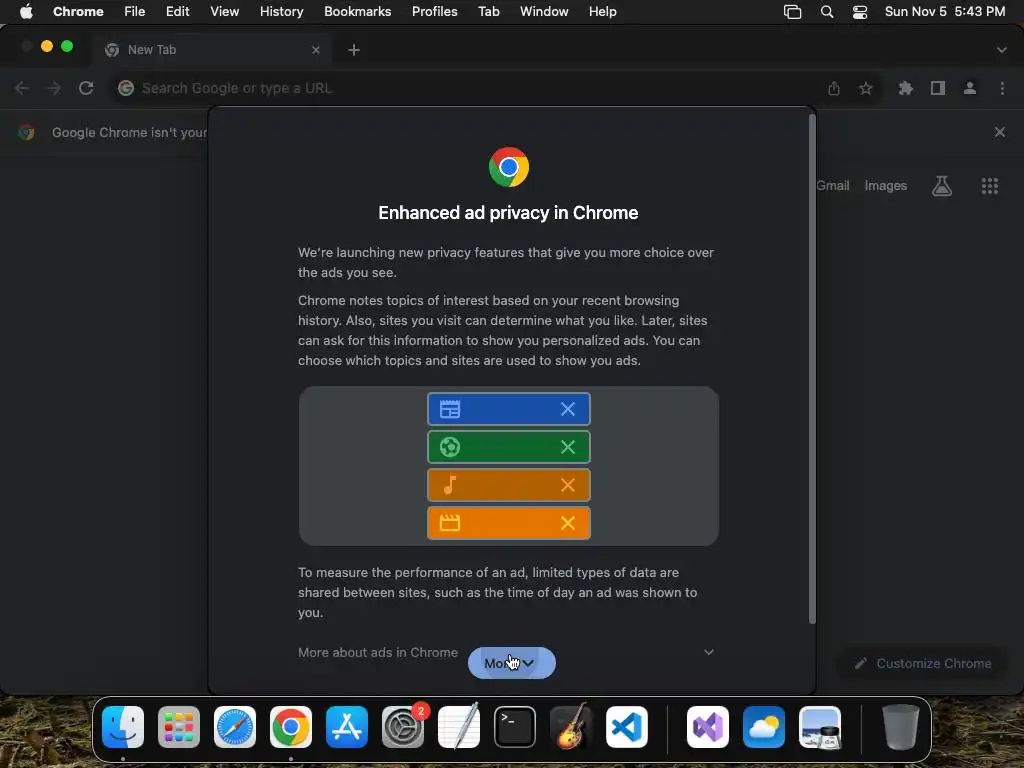Open Launchpad from the Dock
The width and height of the screenshot is (1024, 768).
click(179, 727)
